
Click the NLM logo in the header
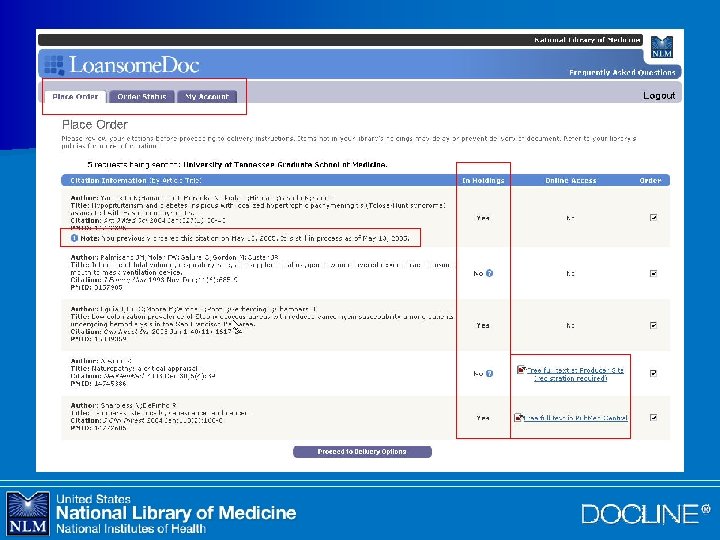pyautogui.click(x=662, y=47)
